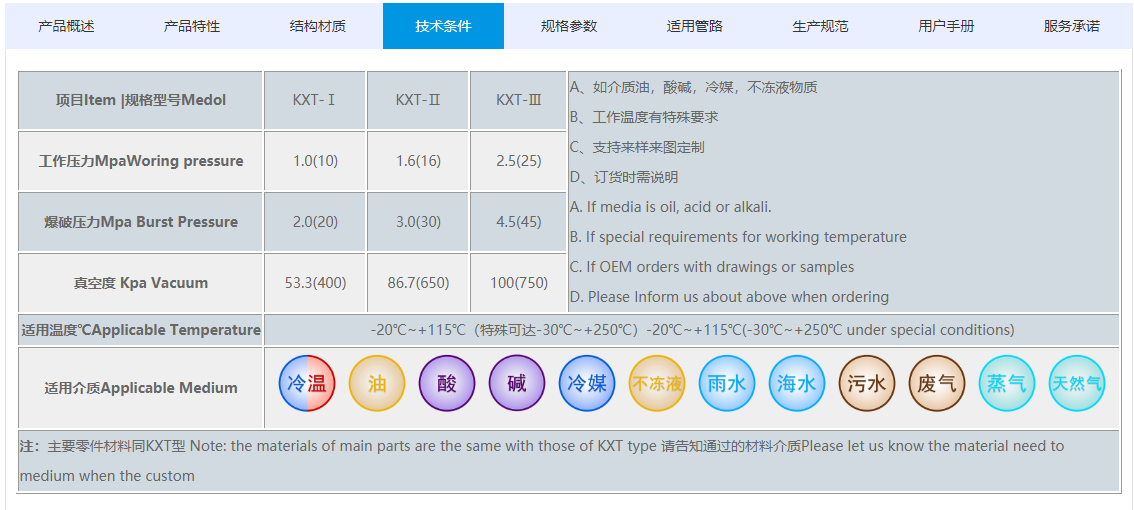Select the brown 污水 sewage icon
The width and height of the screenshot is (1134, 510).
tap(867, 383)
